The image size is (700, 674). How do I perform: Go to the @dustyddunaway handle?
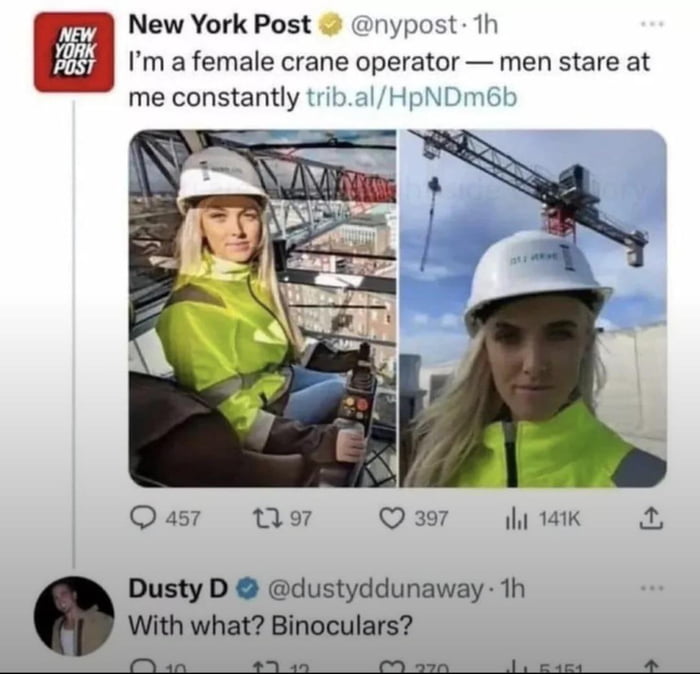coord(375,589)
